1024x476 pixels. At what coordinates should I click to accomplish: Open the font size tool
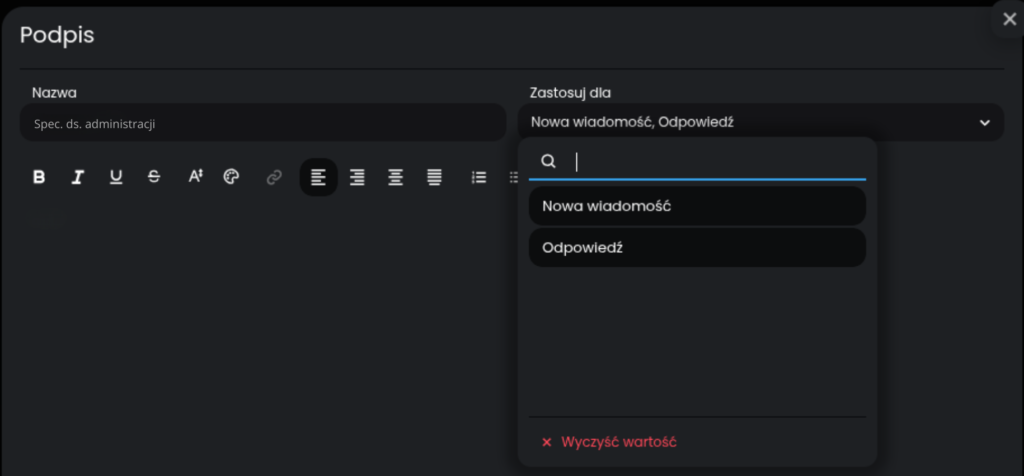click(196, 178)
